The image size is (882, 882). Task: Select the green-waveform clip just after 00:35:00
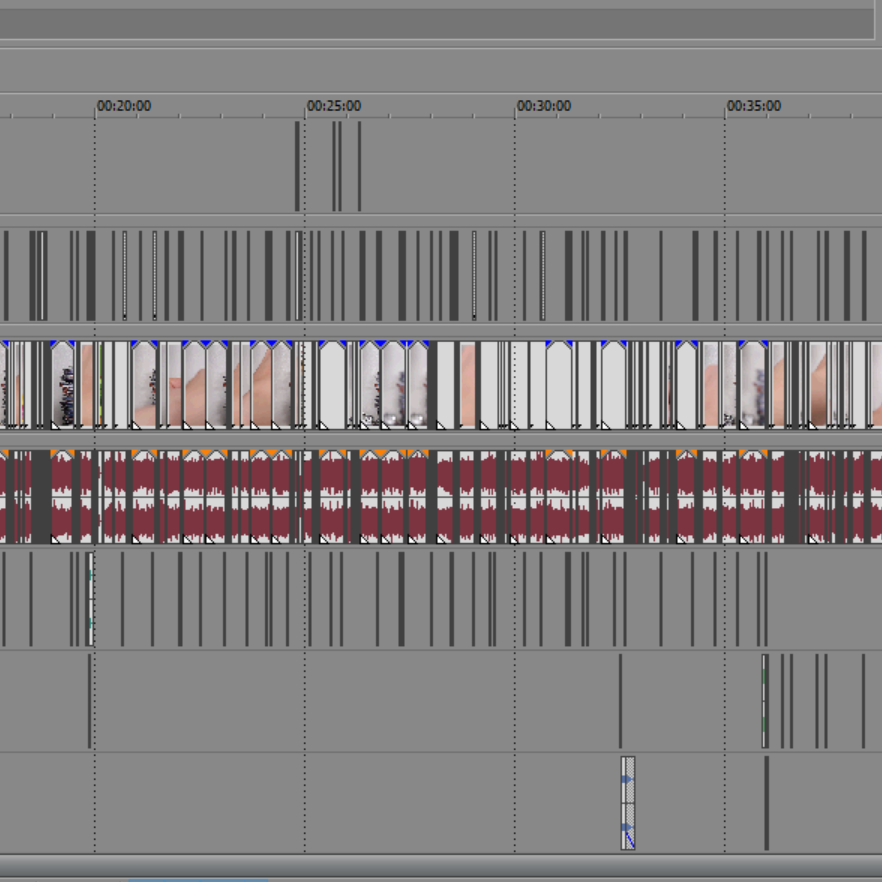[765, 700]
